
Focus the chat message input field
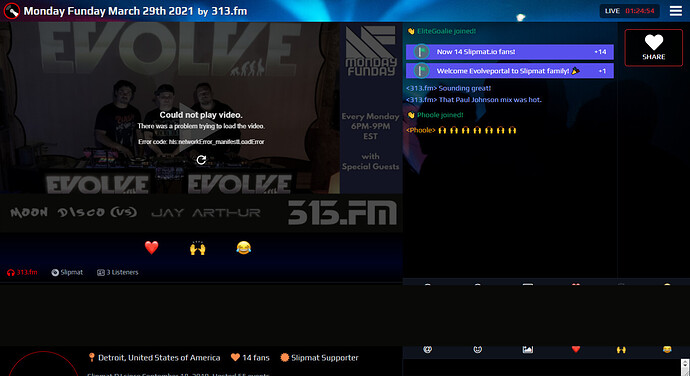point(542,368)
